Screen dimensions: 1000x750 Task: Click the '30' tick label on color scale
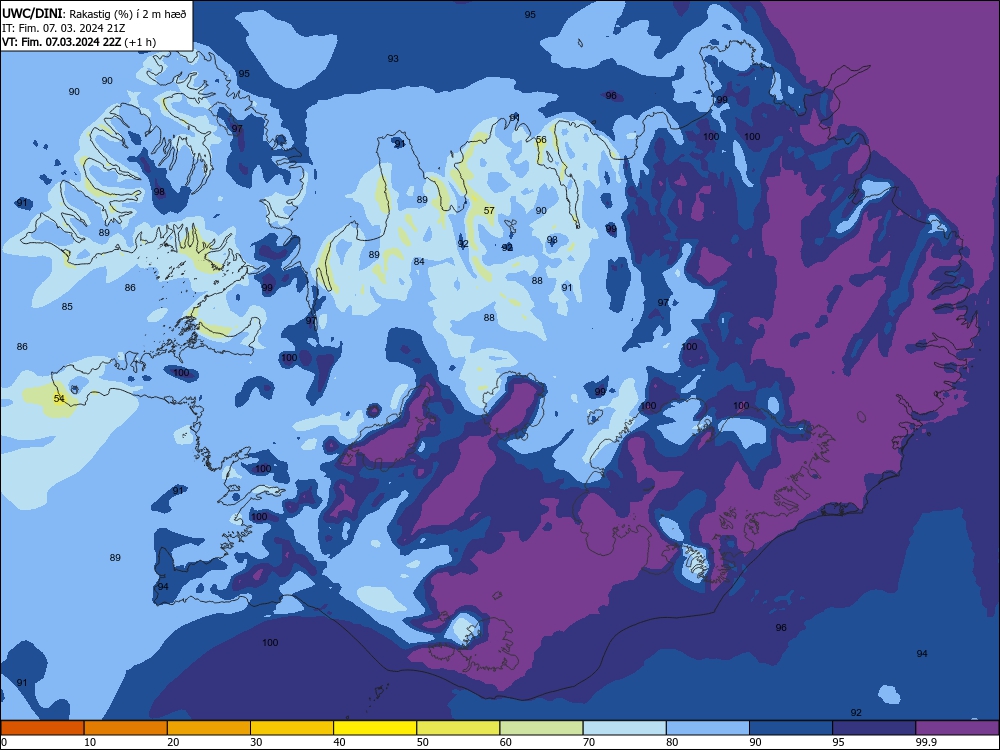[x=256, y=742]
